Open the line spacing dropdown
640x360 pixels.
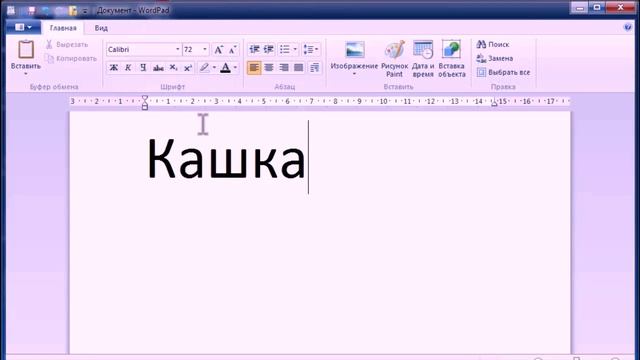tap(311, 49)
